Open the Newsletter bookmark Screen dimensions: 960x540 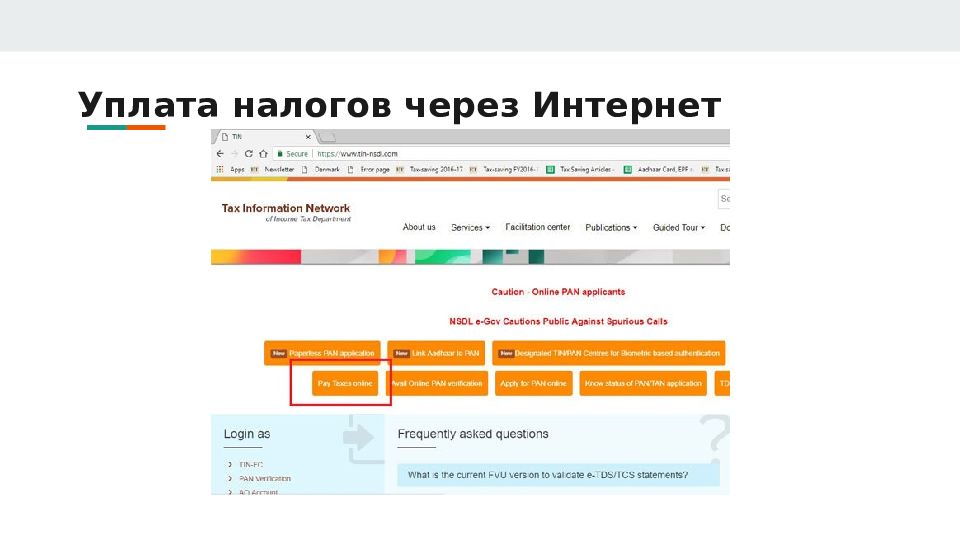(272, 169)
